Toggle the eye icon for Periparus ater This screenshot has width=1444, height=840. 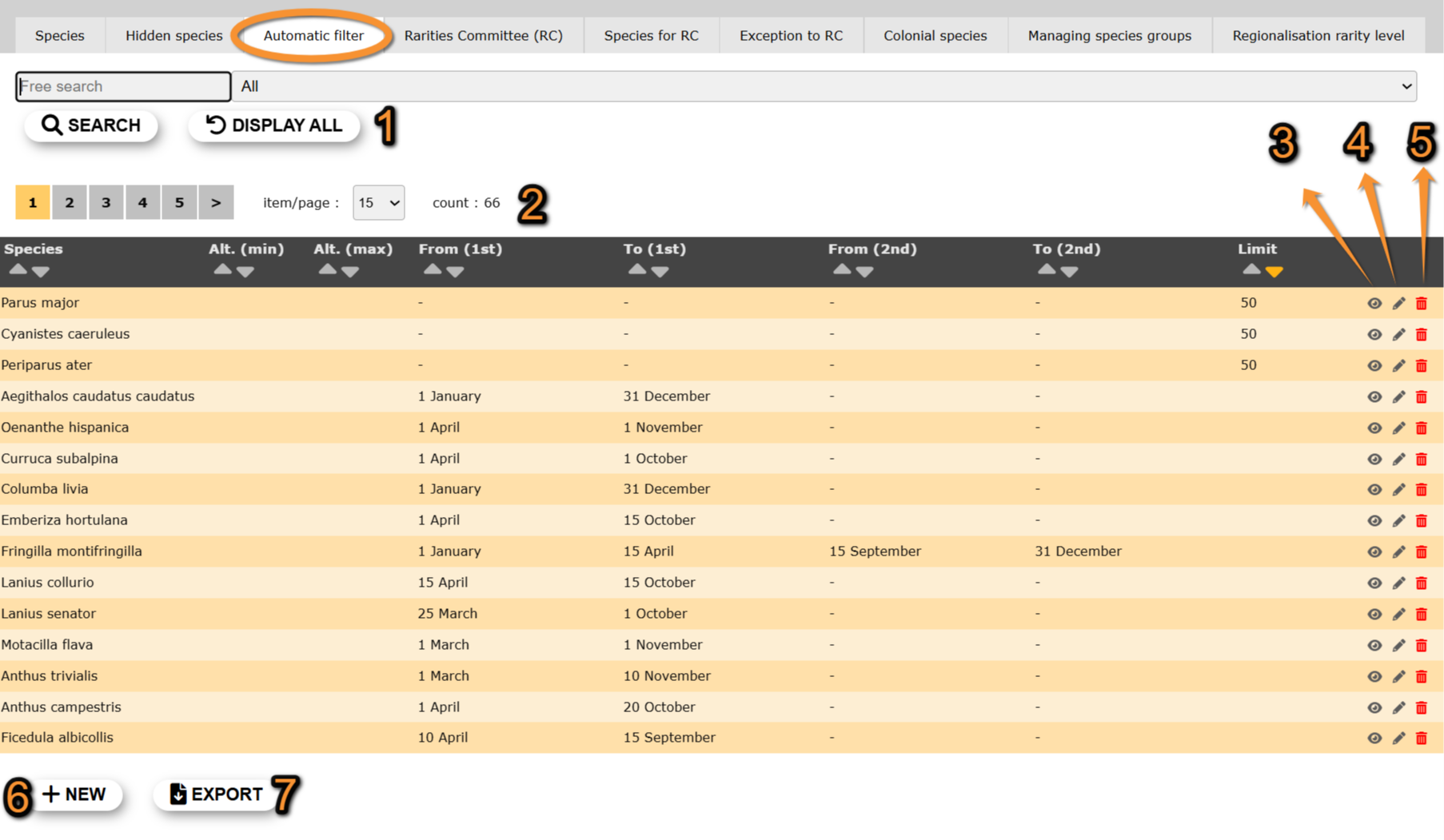1374,365
